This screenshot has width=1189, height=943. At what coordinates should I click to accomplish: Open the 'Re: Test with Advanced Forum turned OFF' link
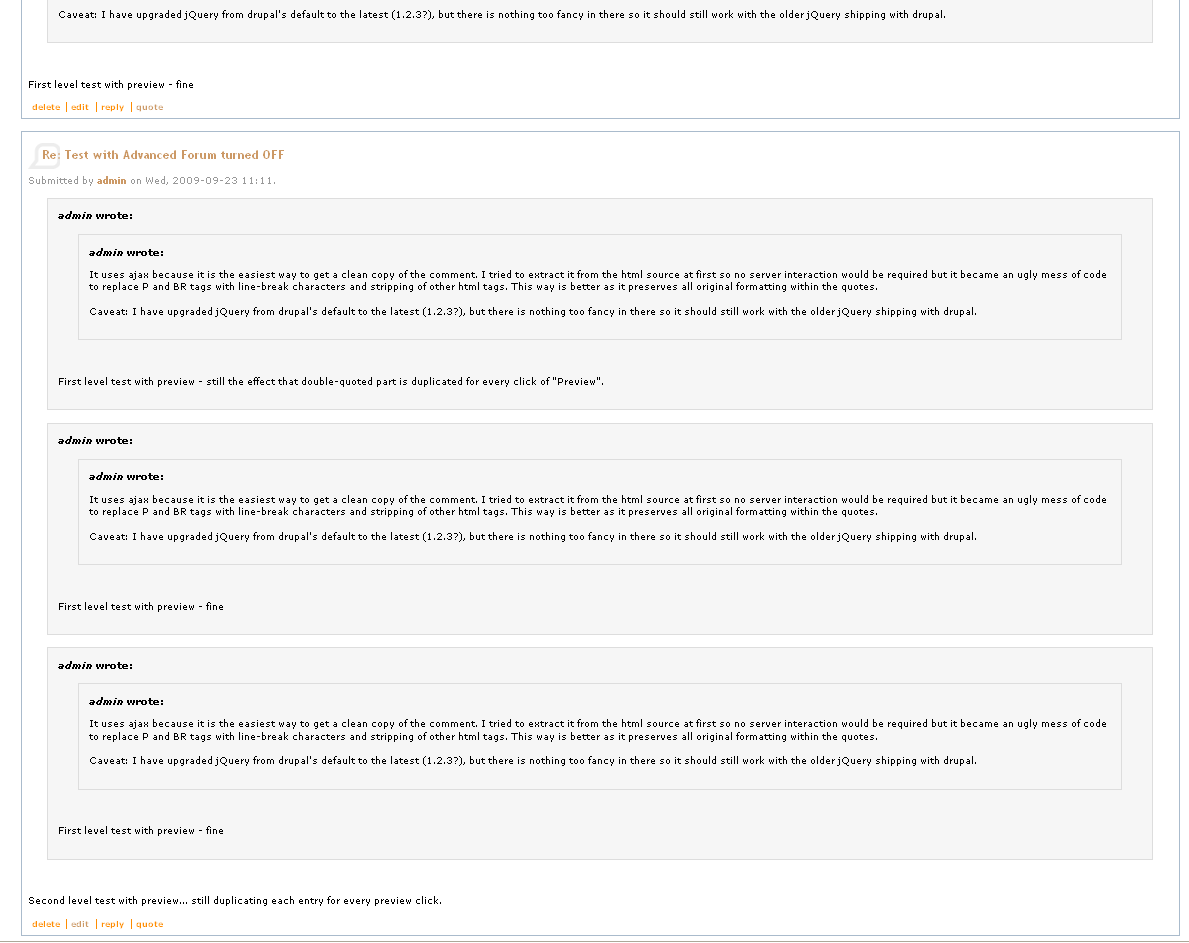point(163,155)
